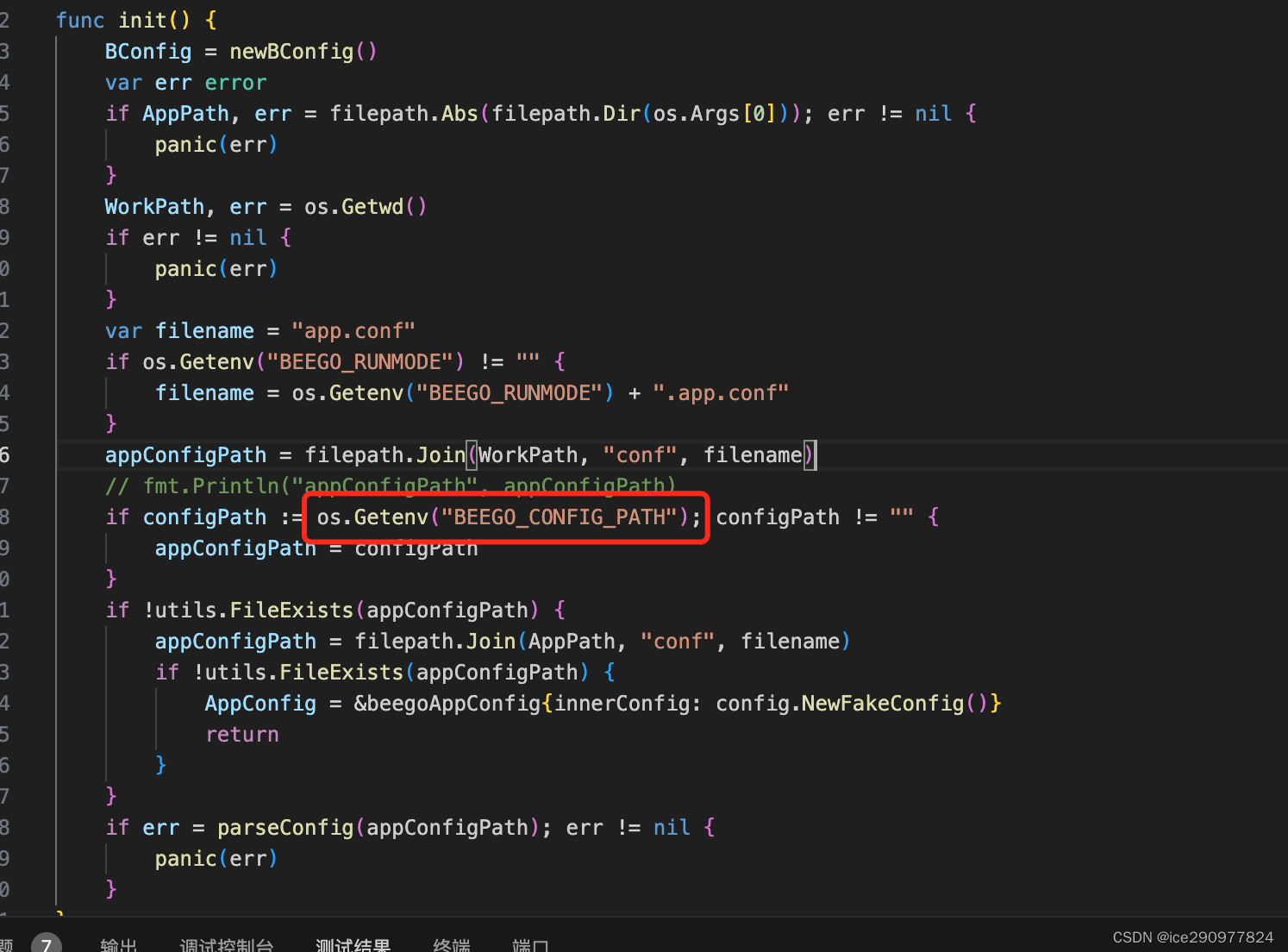The image size is (1288, 952).
Task: Open the 终端 (Terminal) panel tab
Action: pos(451,944)
